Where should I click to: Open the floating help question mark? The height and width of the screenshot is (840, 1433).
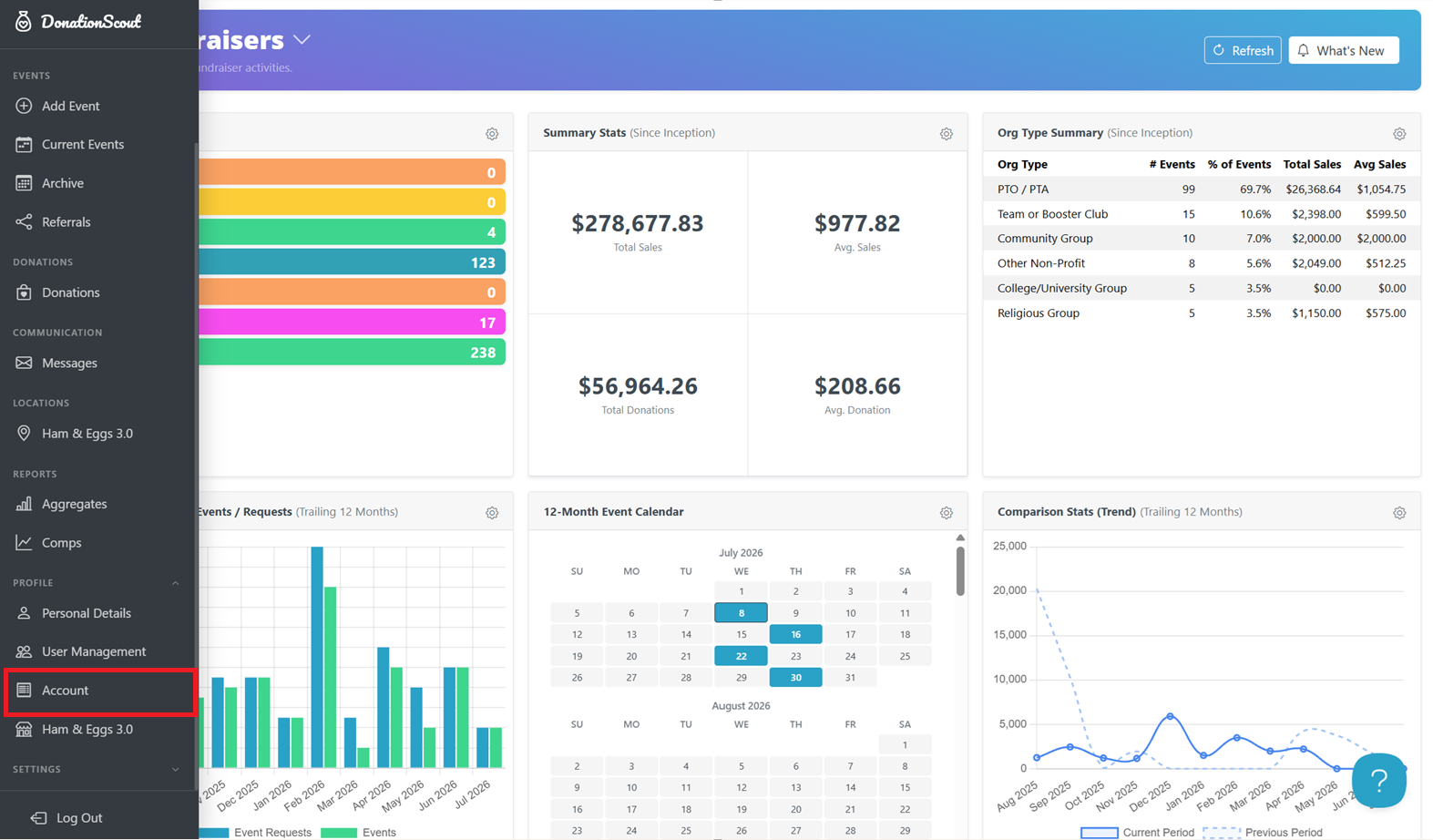pyautogui.click(x=1379, y=780)
